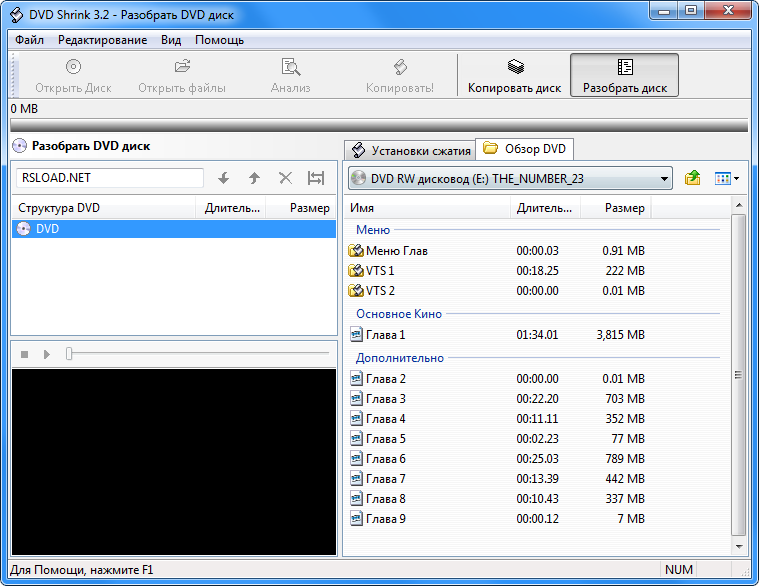Click the 00:18.25 duration of VTS 1
This screenshot has width=759, height=586.
pyautogui.click(x=537, y=270)
